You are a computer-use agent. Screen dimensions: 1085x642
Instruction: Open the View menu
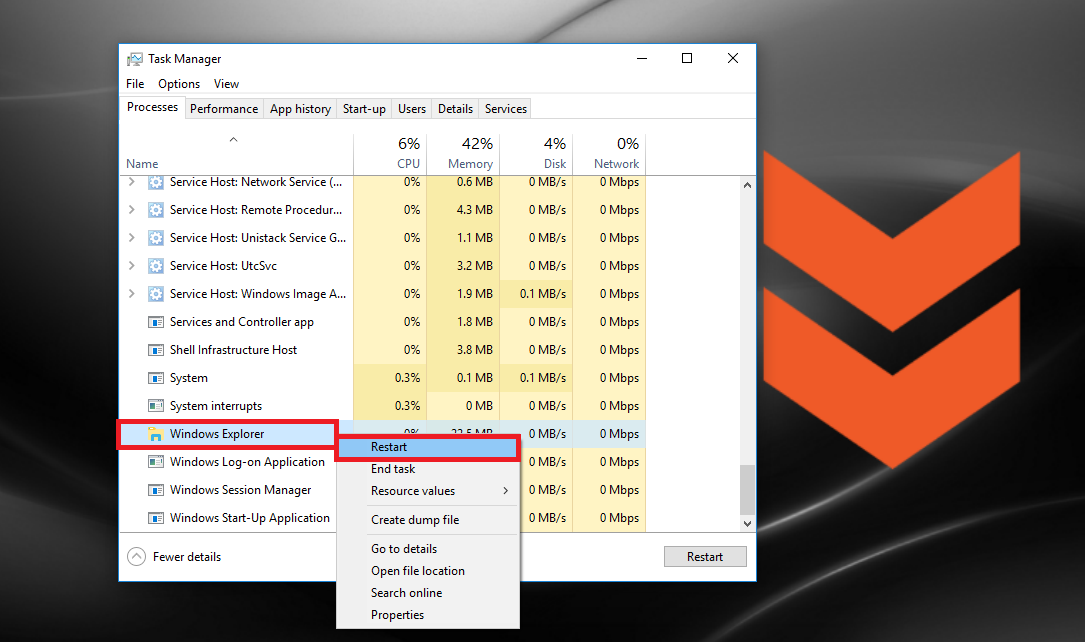[x=226, y=84]
